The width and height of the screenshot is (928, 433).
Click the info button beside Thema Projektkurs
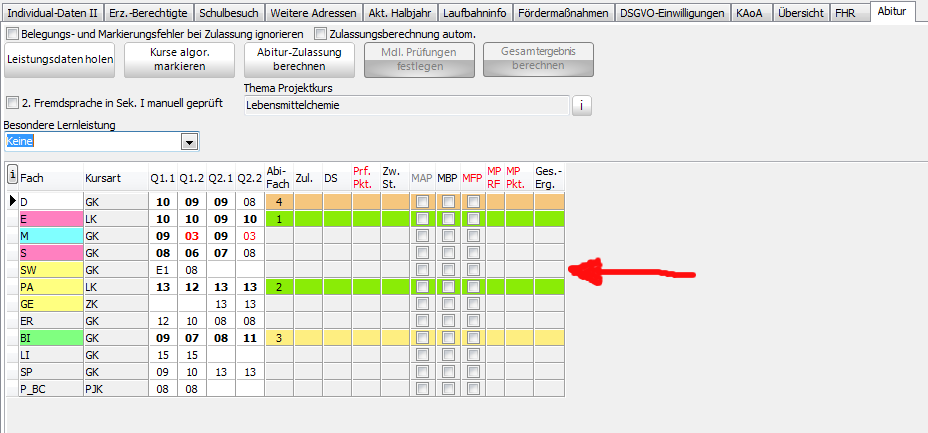[x=581, y=106]
